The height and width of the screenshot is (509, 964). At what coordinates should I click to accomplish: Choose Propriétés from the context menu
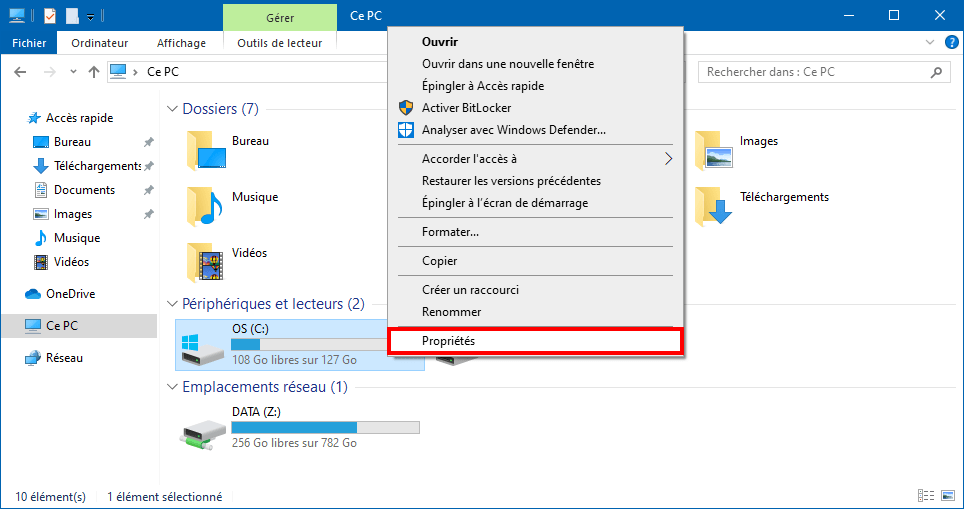pos(448,341)
